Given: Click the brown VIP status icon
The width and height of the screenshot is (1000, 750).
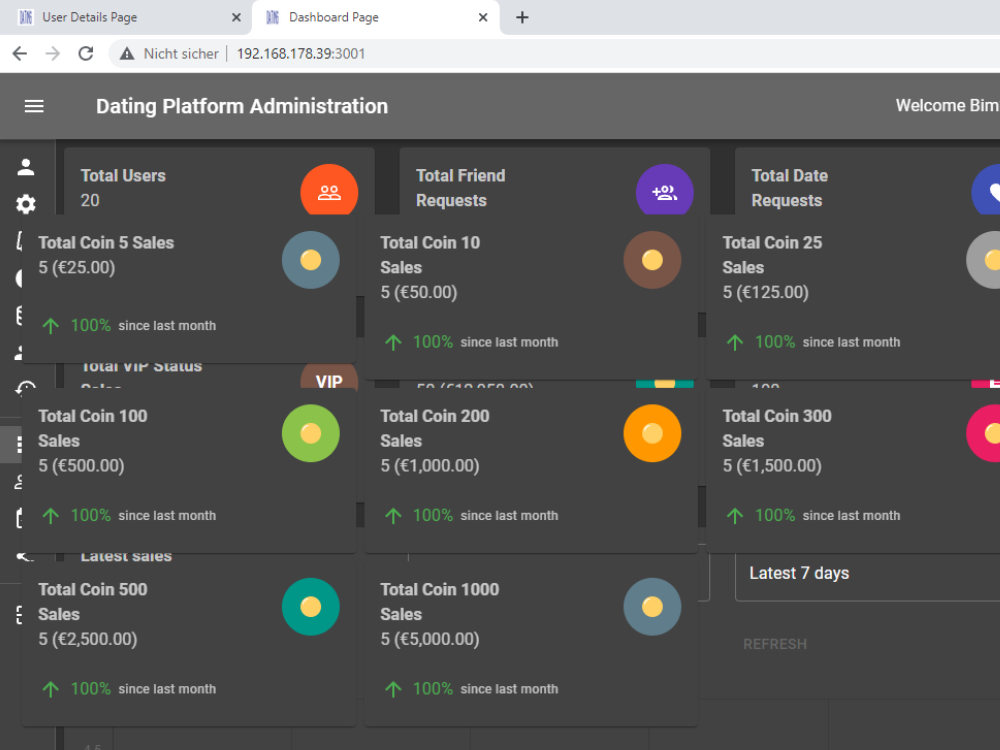Looking at the screenshot, I should click(x=329, y=377).
